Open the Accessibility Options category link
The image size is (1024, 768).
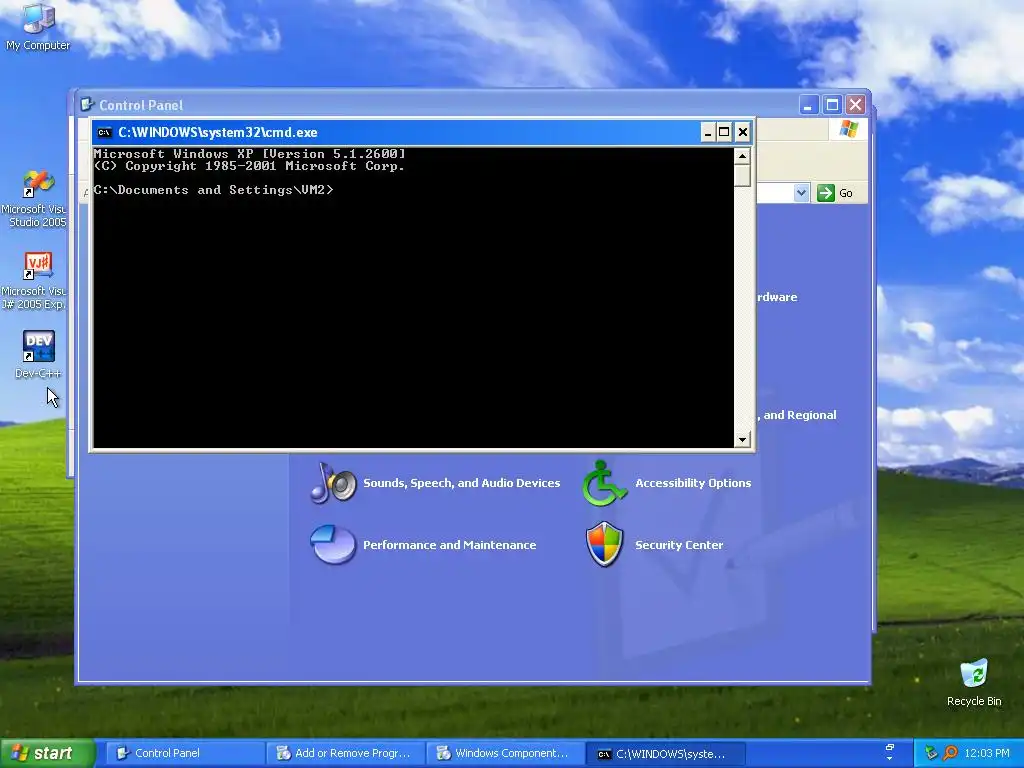[693, 483]
